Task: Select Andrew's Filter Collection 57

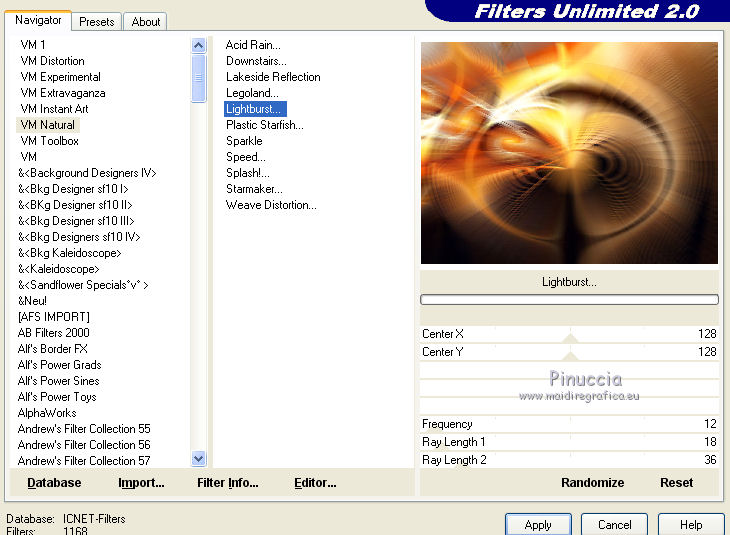Action: 84,461
